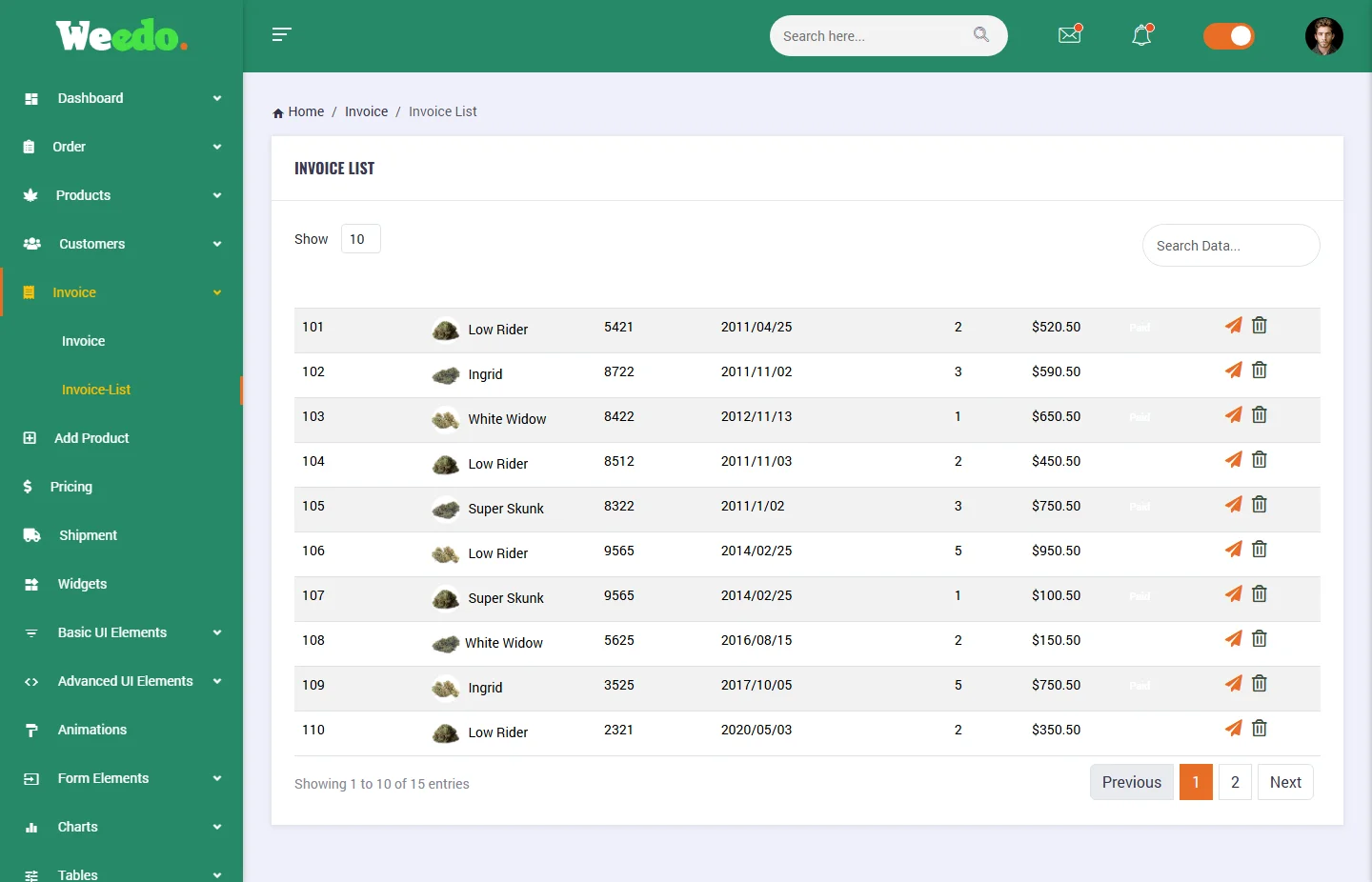Click the Home icon in the breadcrumb
Image resolution: width=1372 pixels, height=882 pixels.
pyautogui.click(x=275, y=111)
